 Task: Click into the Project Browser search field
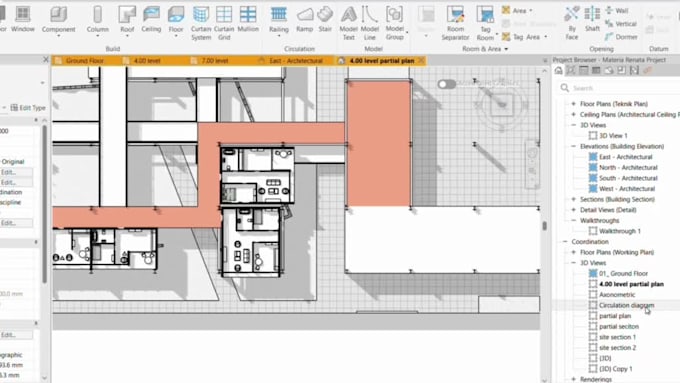(x=620, y=88)
